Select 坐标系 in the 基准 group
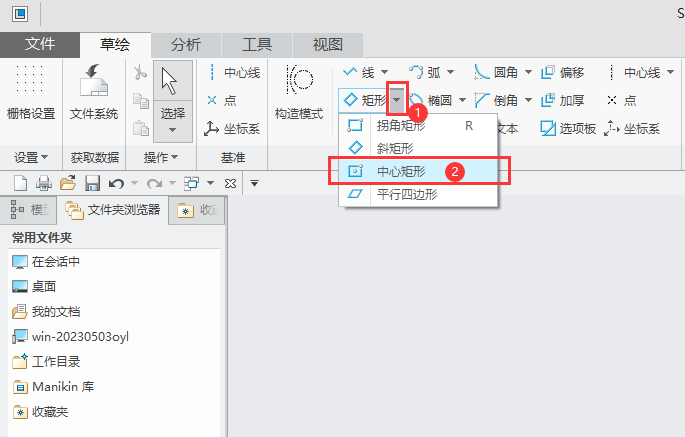 tap(232, 128)
